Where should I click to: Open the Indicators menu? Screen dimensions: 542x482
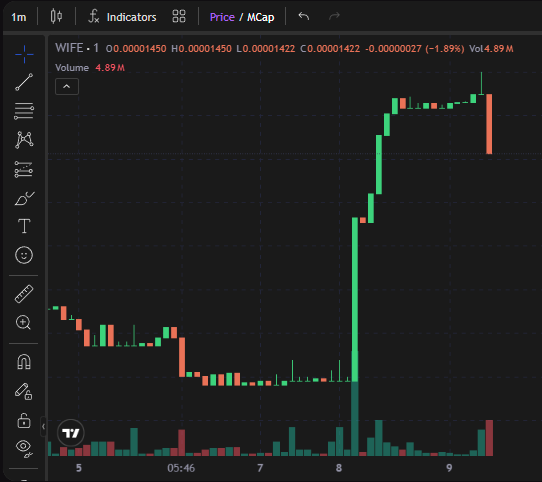tap(123, 17)
